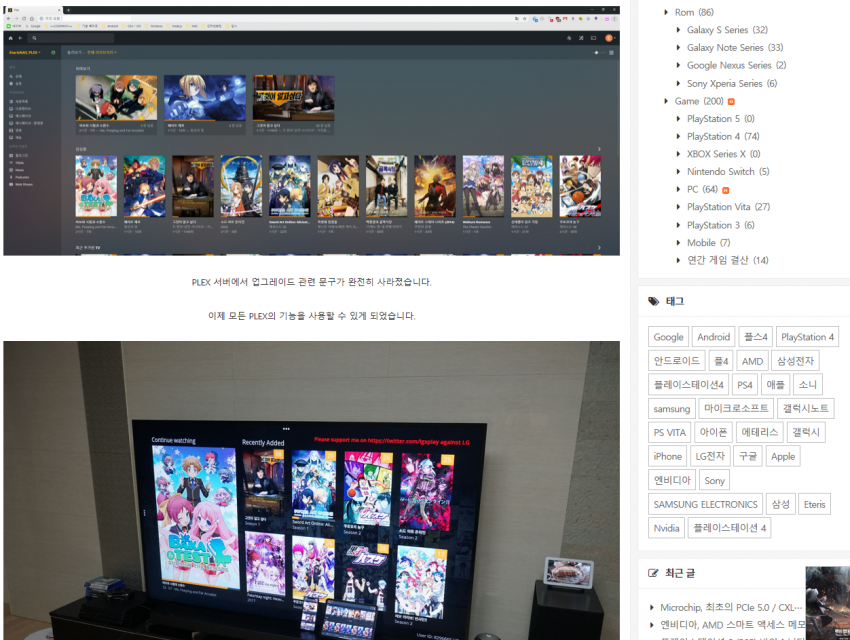Open the Rom (86) category
This screenshot has height=640, width=850.
pos(694,12)
